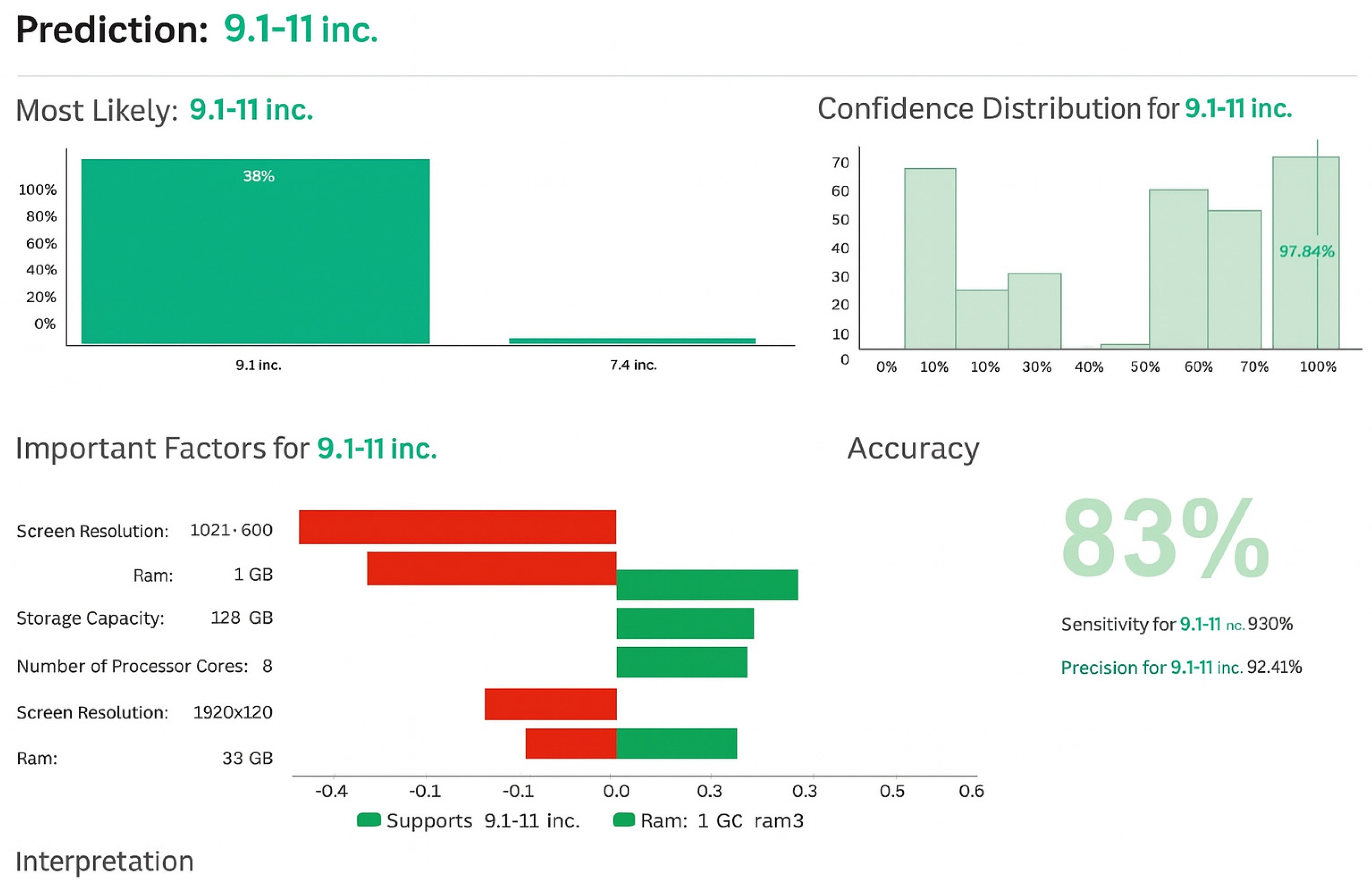The image size is (1372, 888).
Task: Click the tallest histogram bar at first 10%
Action: pyautogui.click(x=929, y=258)
